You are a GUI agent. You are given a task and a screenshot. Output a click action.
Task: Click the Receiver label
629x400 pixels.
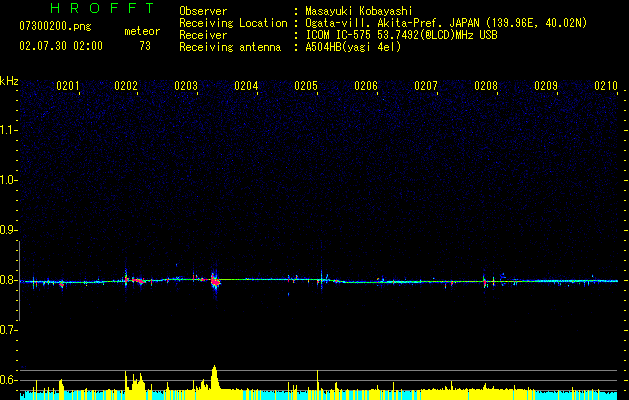point(203,35)
